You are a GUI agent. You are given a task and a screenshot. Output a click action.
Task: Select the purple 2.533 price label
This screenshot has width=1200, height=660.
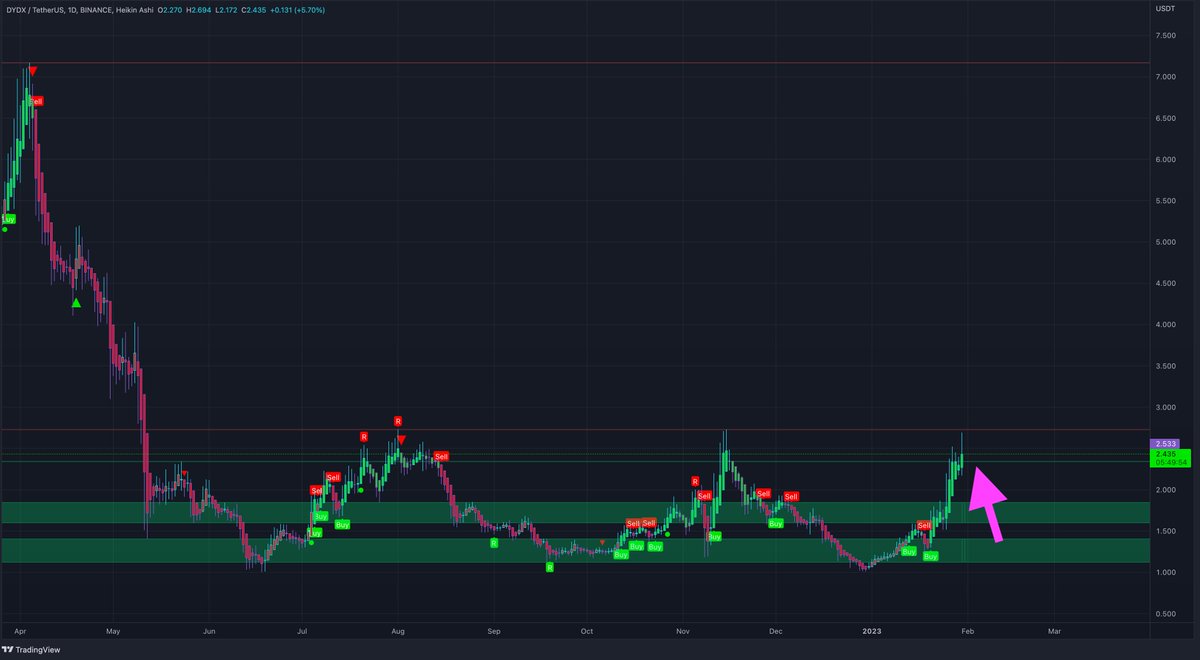(1167, 443)
